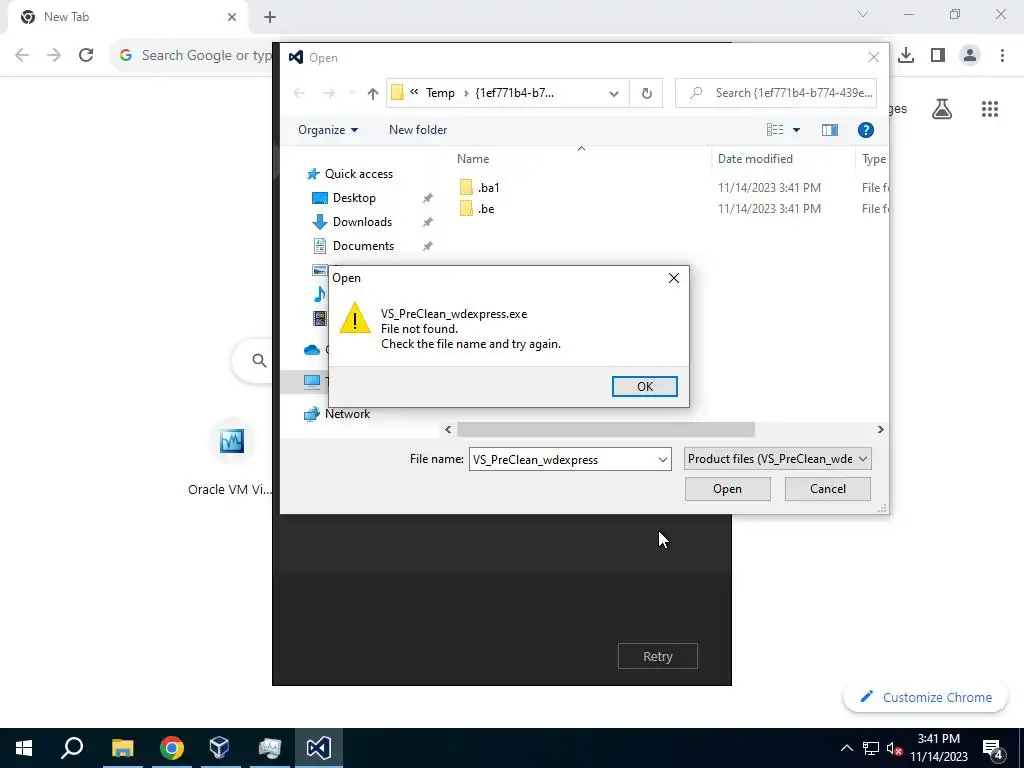Screen dimensions: 1024x768
Task: Open File Explorer from taskbar
Action: pos(122,748)
